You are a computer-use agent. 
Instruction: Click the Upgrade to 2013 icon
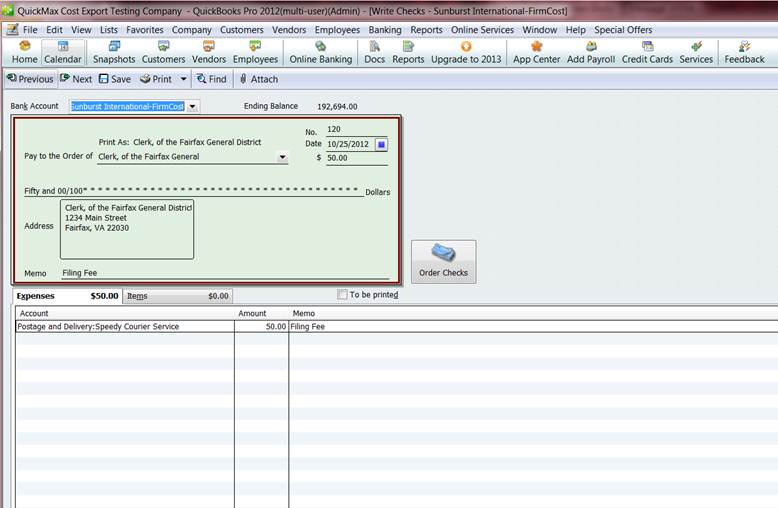(x=466, y=53)
